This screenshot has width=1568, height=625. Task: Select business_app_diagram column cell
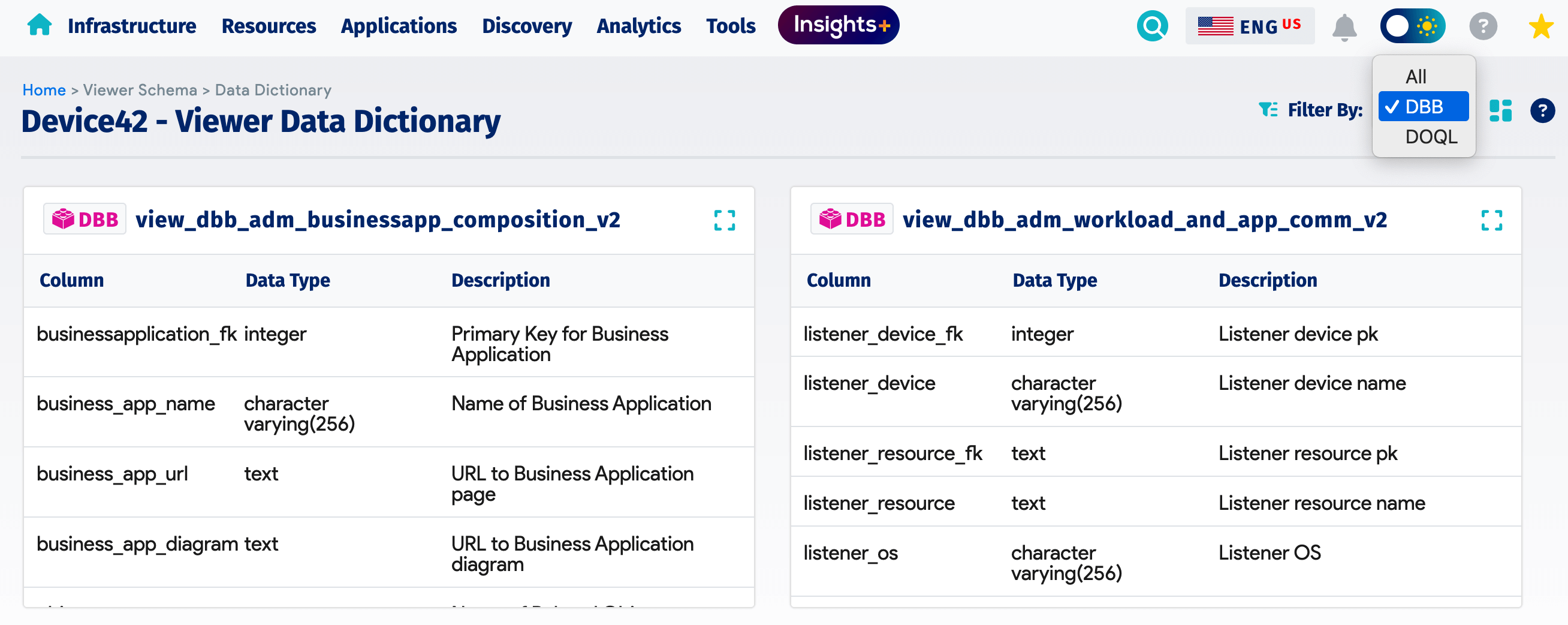click(138, 544)
